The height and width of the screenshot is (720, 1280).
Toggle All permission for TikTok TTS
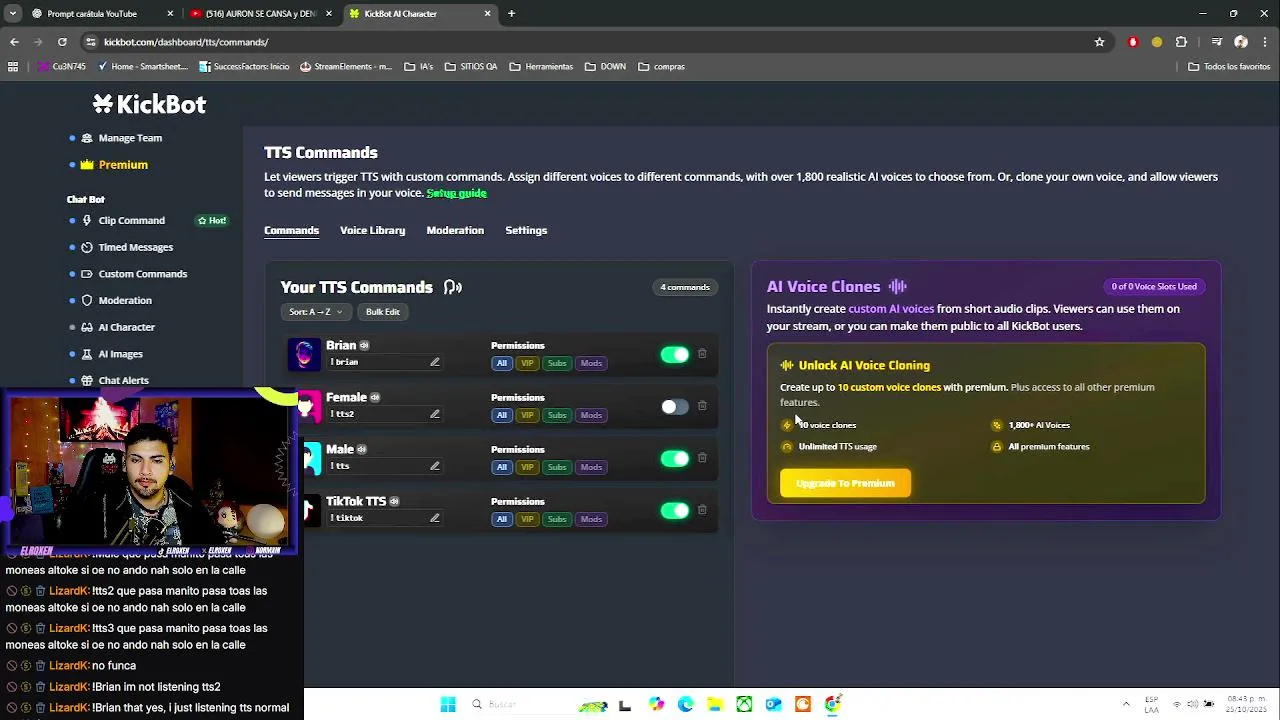pyautogui.click(x=502, y=519)
